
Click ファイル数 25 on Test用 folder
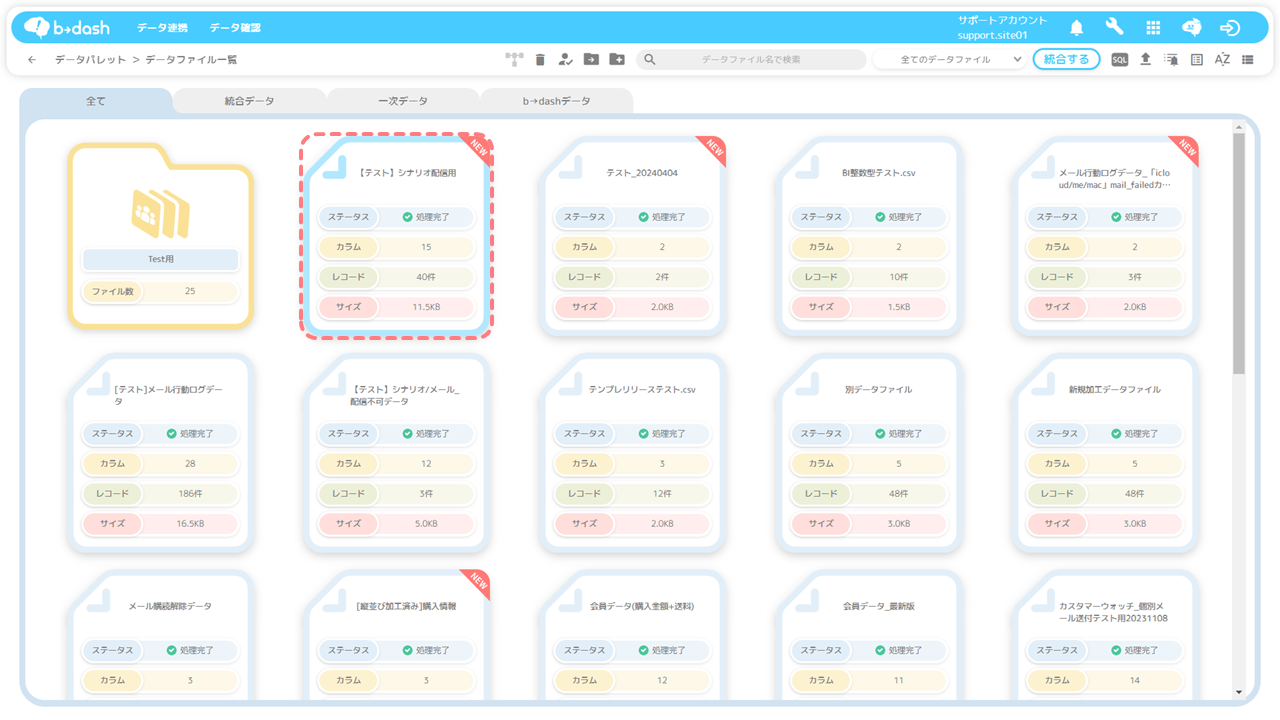[161, 291]
